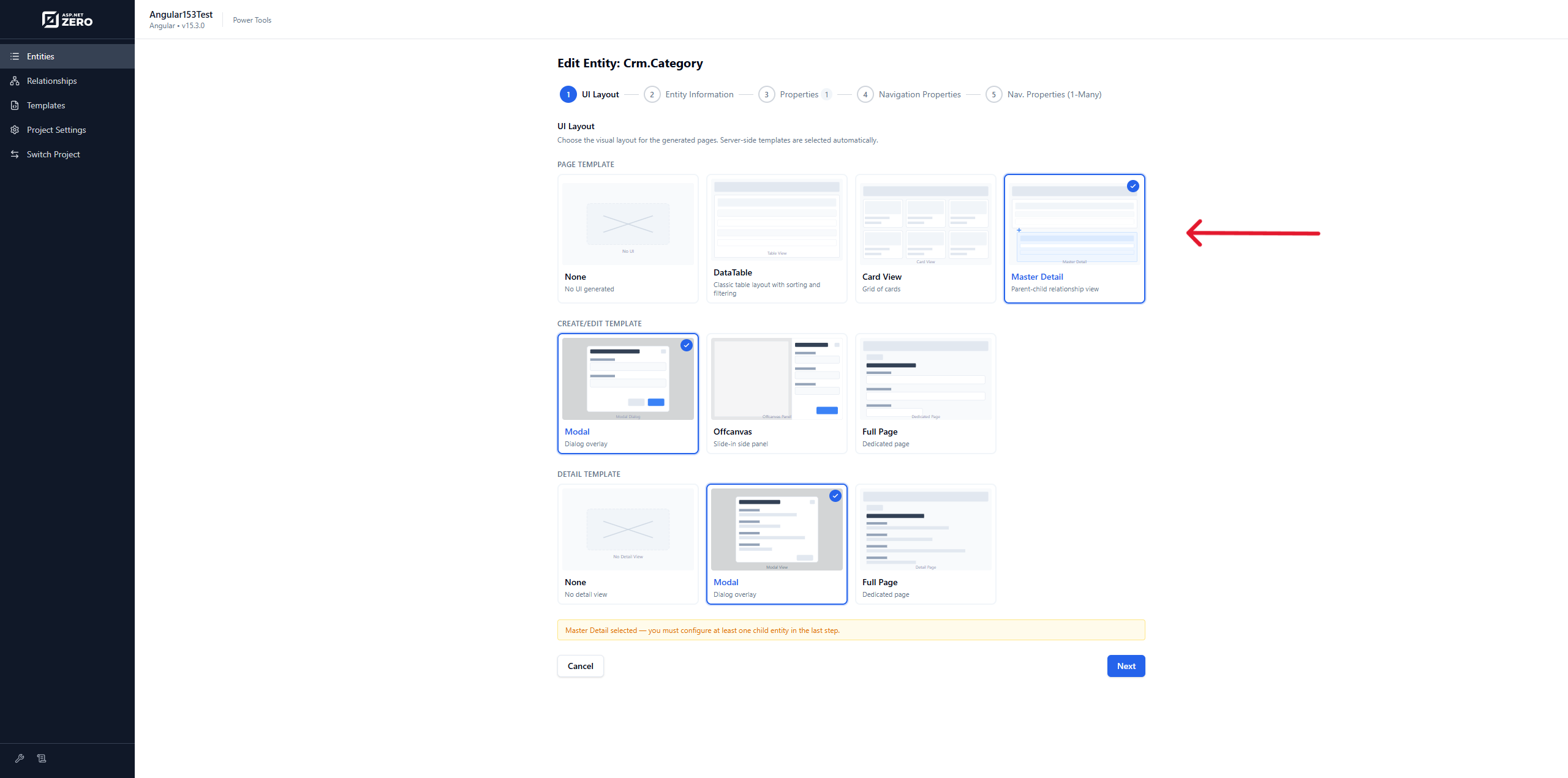
Task: Click the Entities list icon in sidebar
Action: click(x=15, y=56)
